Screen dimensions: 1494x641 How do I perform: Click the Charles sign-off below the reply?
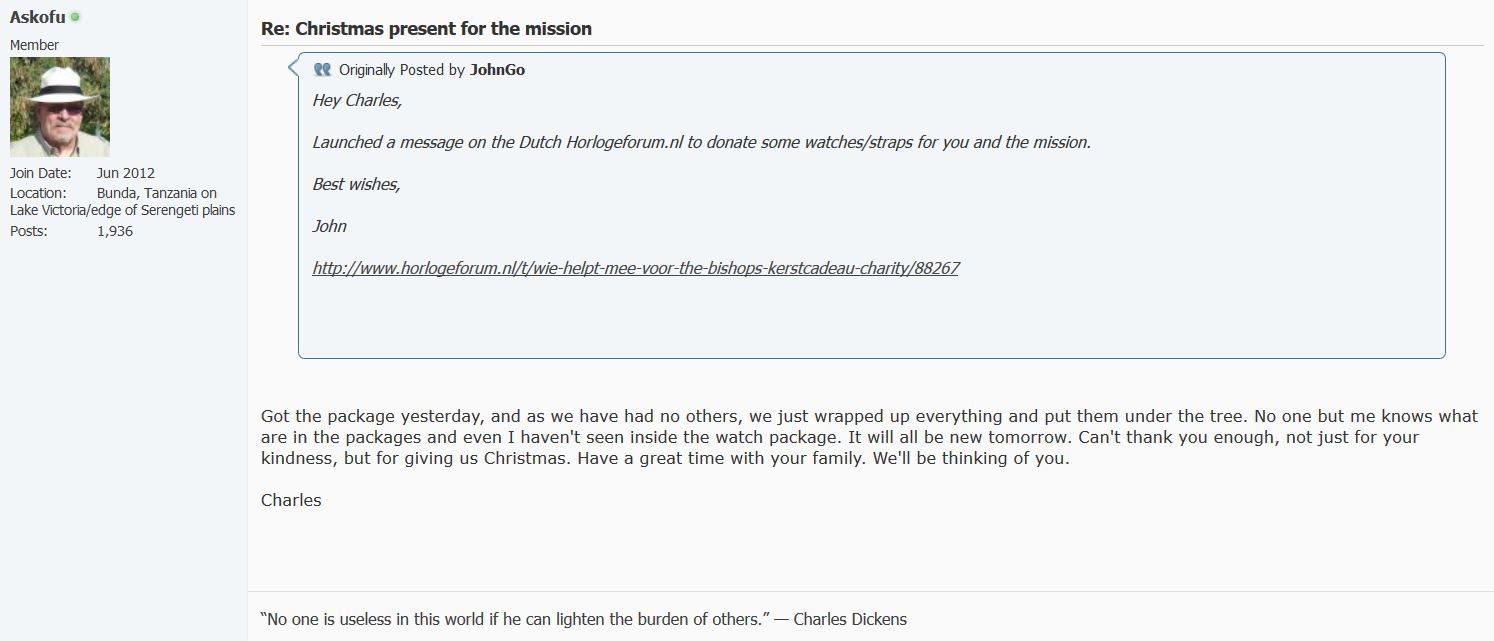291,500
